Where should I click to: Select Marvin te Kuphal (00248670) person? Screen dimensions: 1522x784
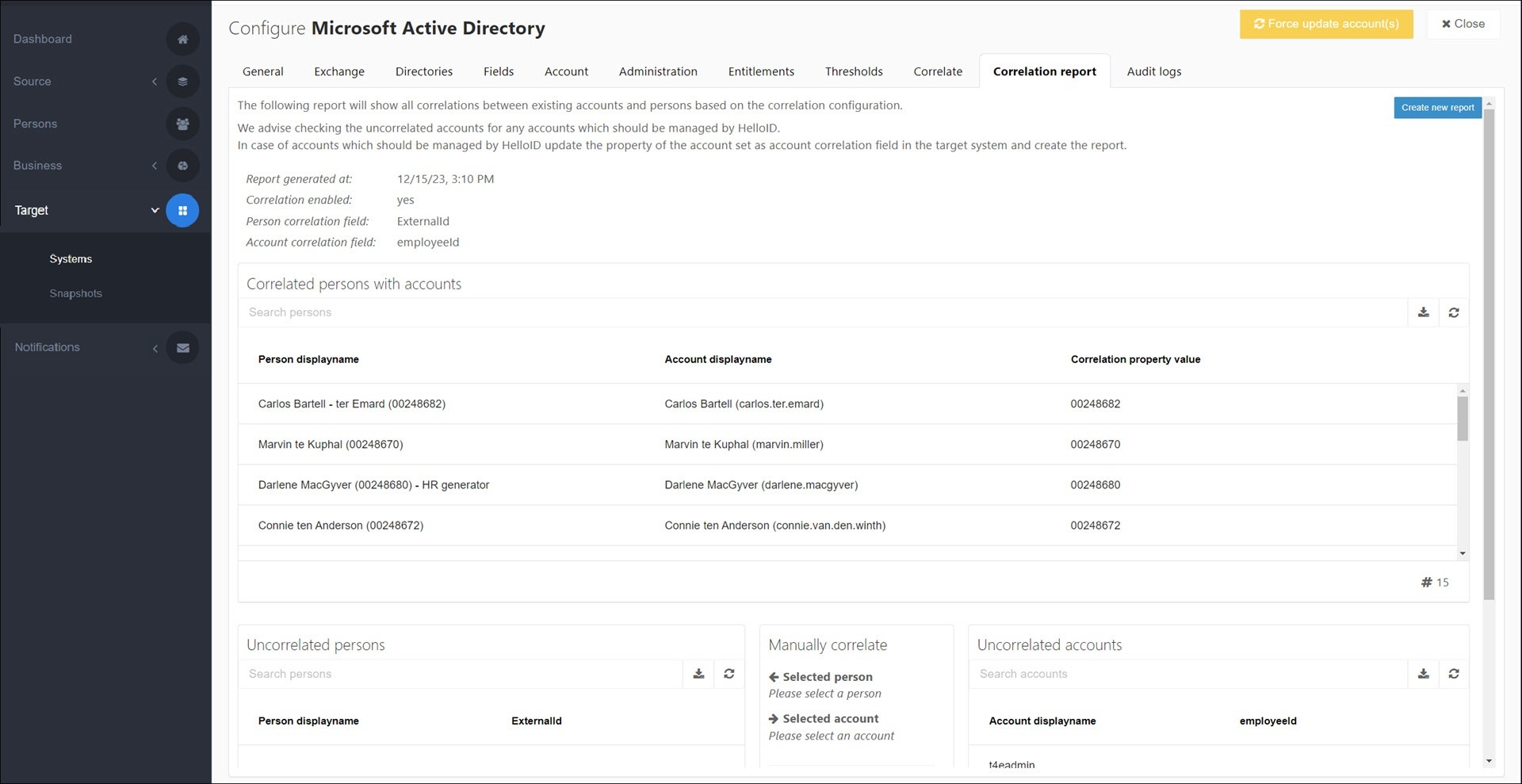pos(331,445)
